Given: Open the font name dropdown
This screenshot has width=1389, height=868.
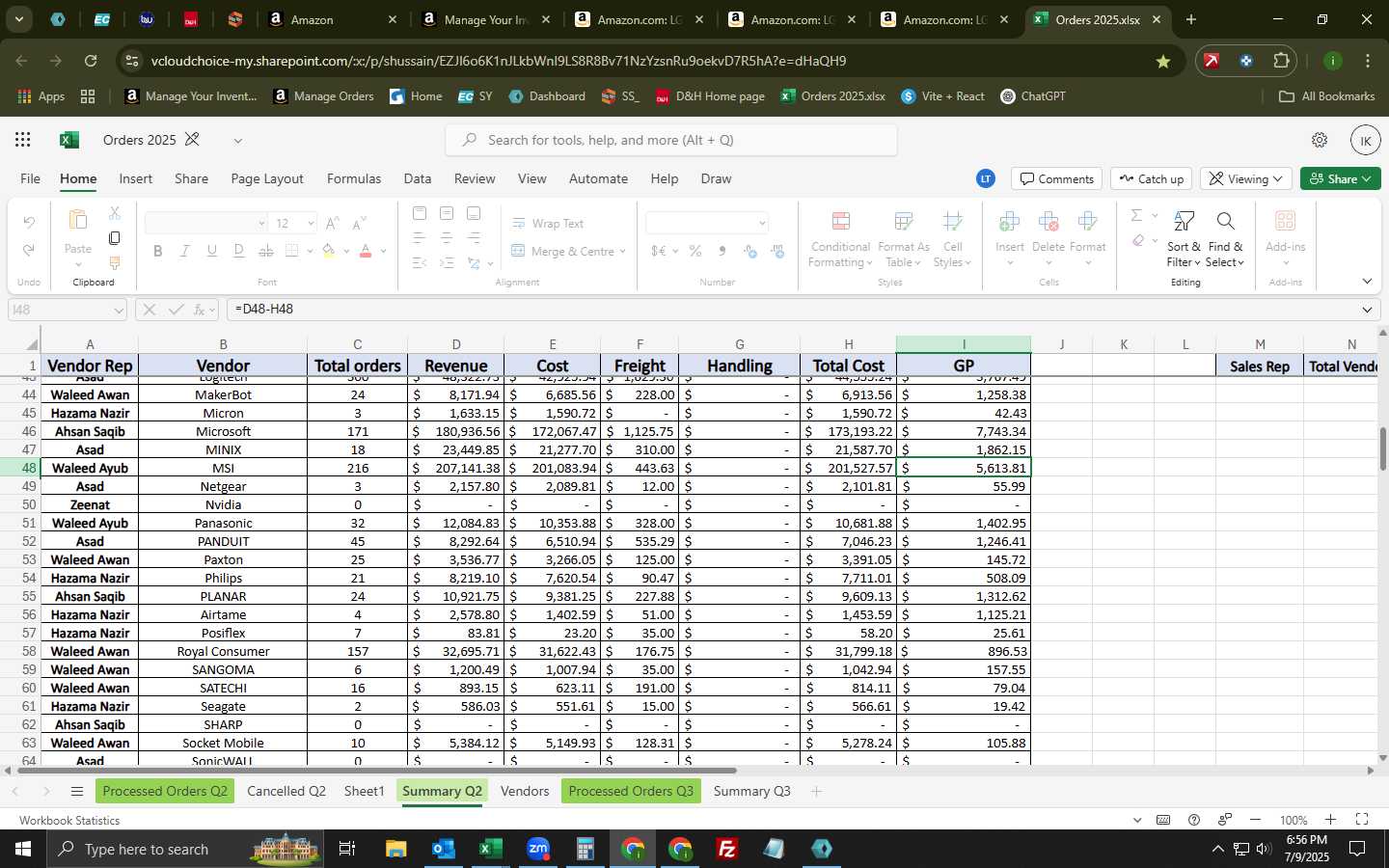Looking at the screenshot, I should 261,224.
